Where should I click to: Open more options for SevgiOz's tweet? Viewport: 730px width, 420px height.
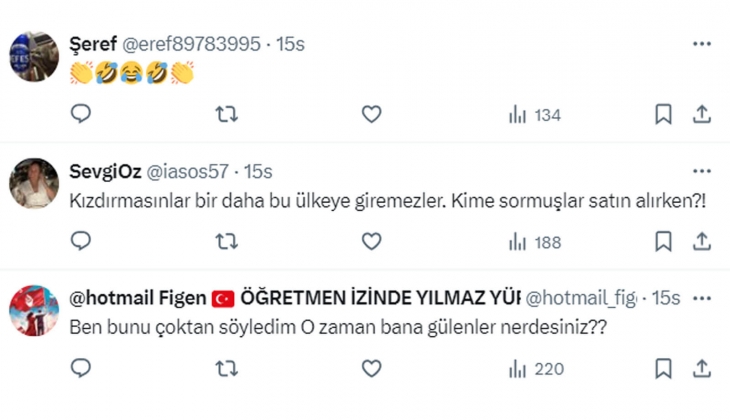pyautogui.click(x=702, y=172)
